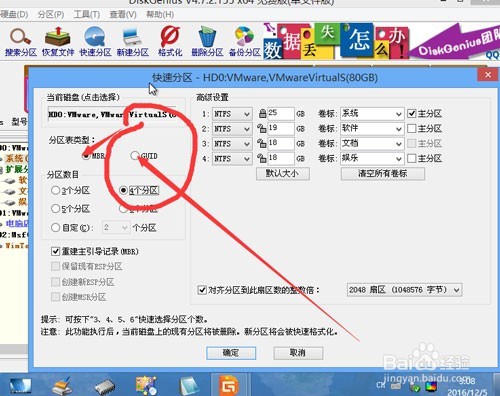The image size is (500, 396).
Task: Click the lock icon beside partition 1 size
Action: tap(262, 114)
